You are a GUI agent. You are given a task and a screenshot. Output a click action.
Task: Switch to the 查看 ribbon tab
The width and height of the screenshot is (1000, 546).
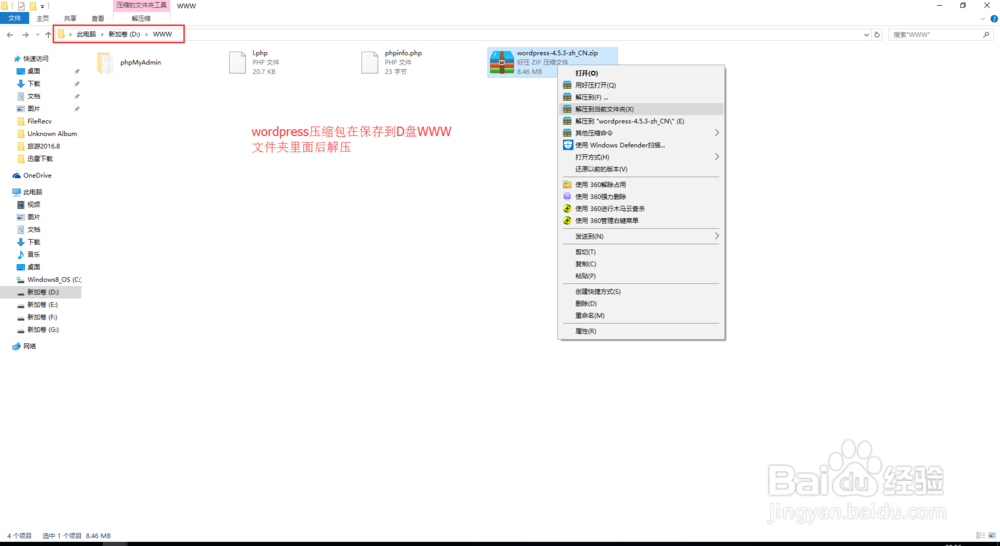point(98,18)
